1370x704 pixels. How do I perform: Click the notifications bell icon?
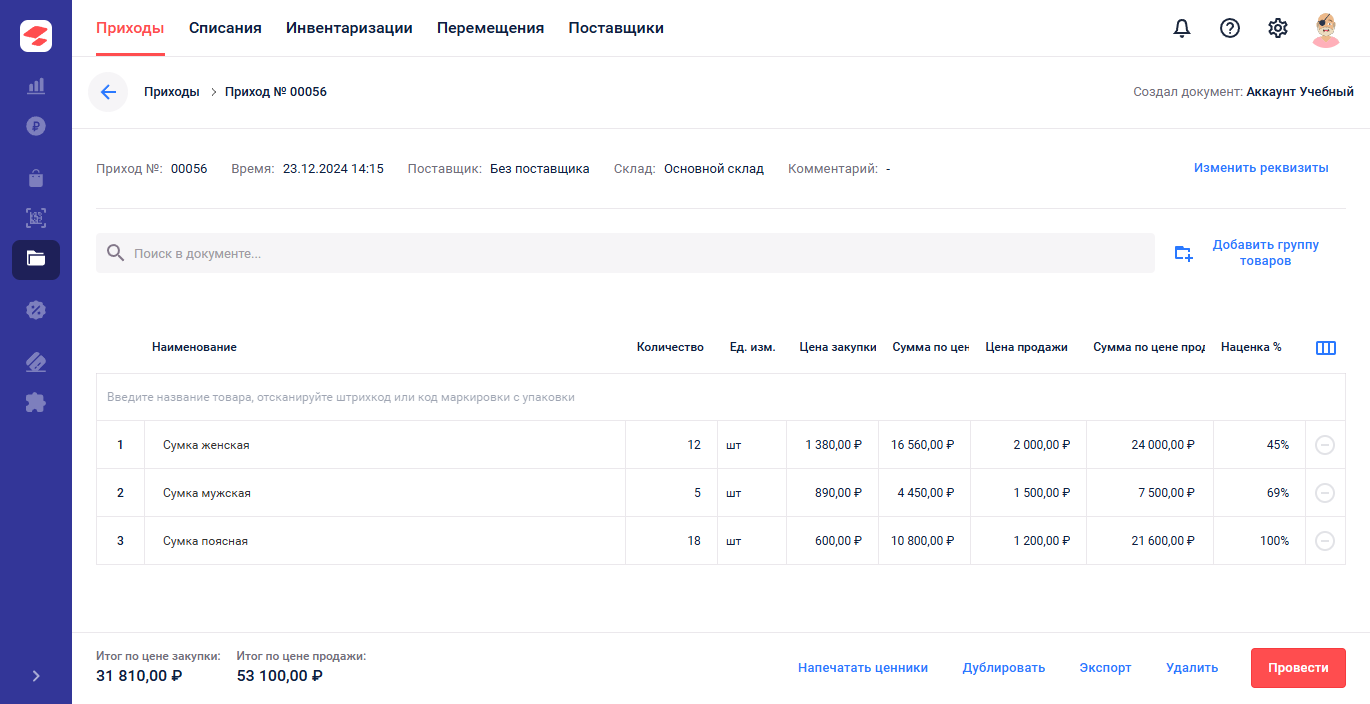pos(1182,28)
